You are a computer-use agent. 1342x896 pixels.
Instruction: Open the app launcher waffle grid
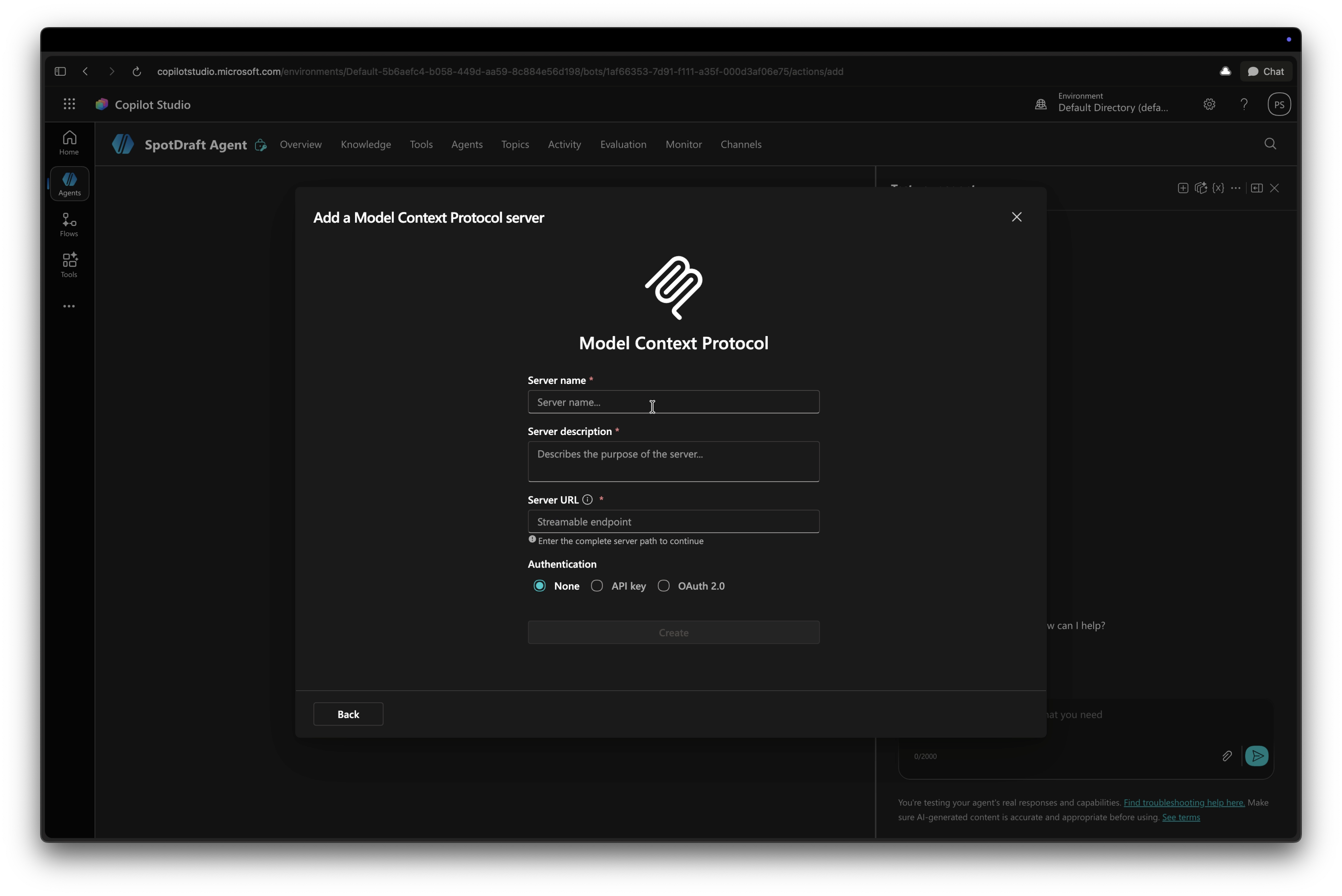click(69, 104)
